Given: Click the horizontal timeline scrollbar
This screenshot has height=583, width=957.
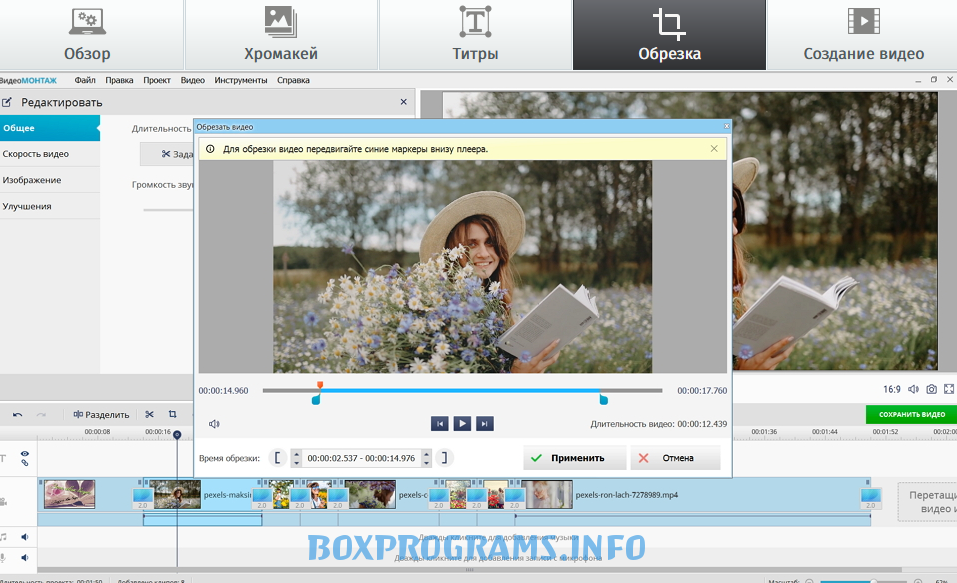Looking at the screenshot, I should [x=469, y=570].
